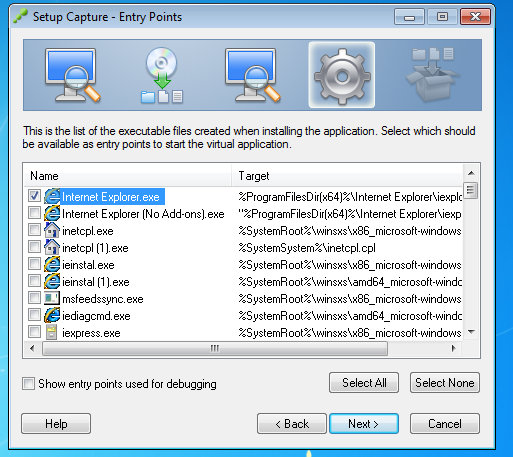Click the ieinstal.exe icon
Viewport: 513px width, 457px height.
pyautogui.click(x=52, y=264)
